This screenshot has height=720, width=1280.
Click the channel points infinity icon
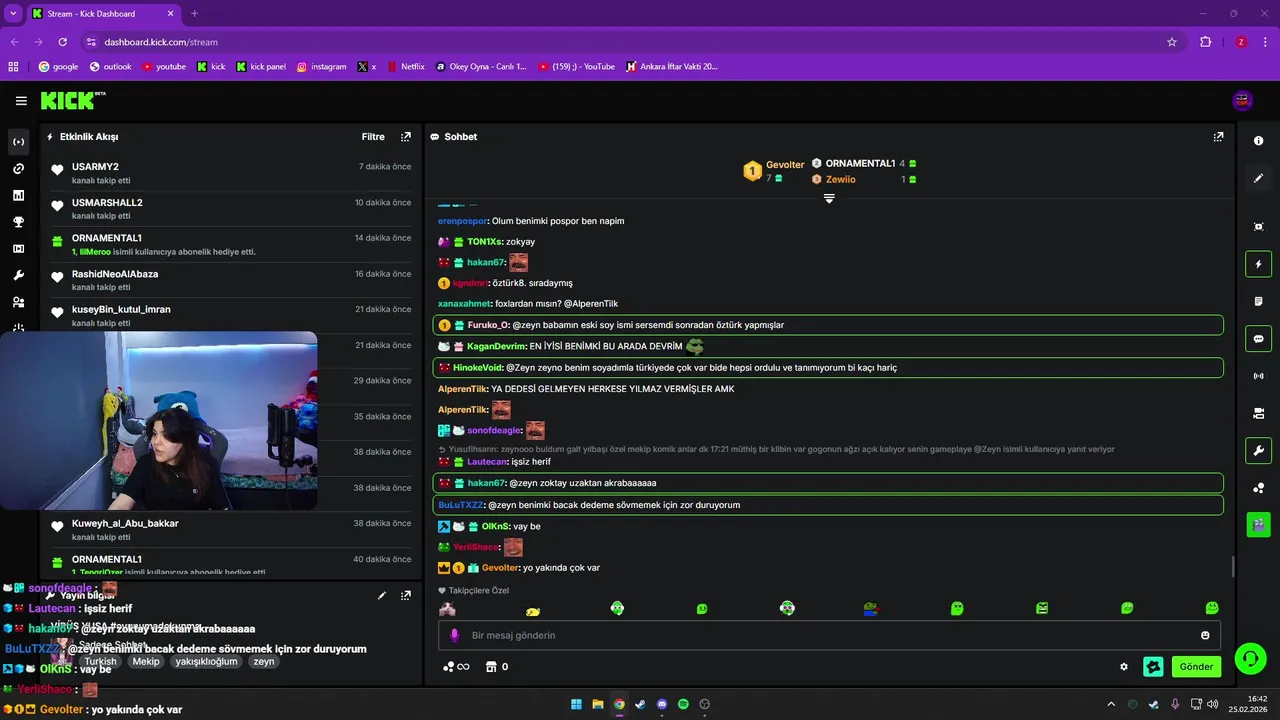point(455,667)
